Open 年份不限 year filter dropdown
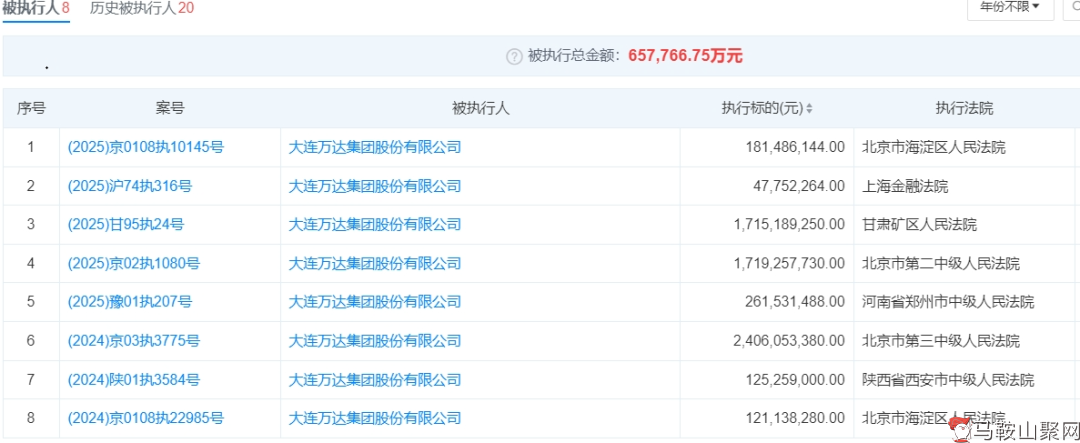Image resolution: width=1080 pixels, height=443 pixels. [1010, 8]
